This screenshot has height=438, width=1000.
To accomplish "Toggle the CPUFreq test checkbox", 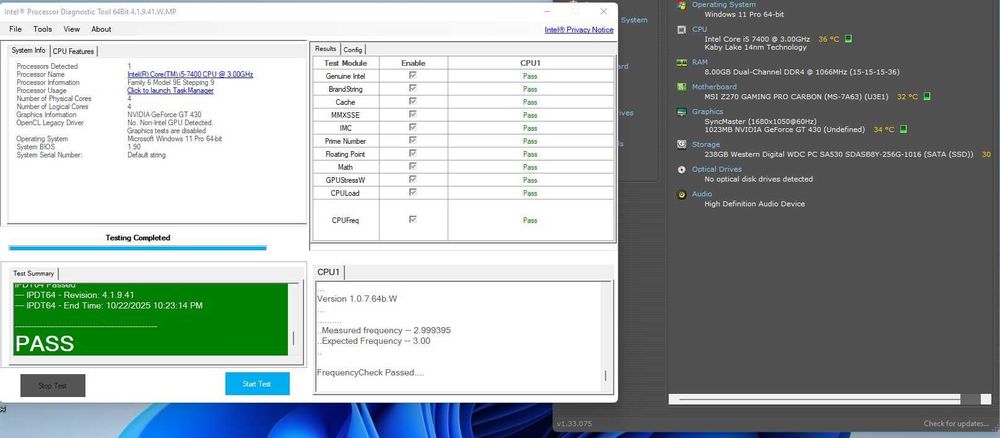I will [413, 219].
